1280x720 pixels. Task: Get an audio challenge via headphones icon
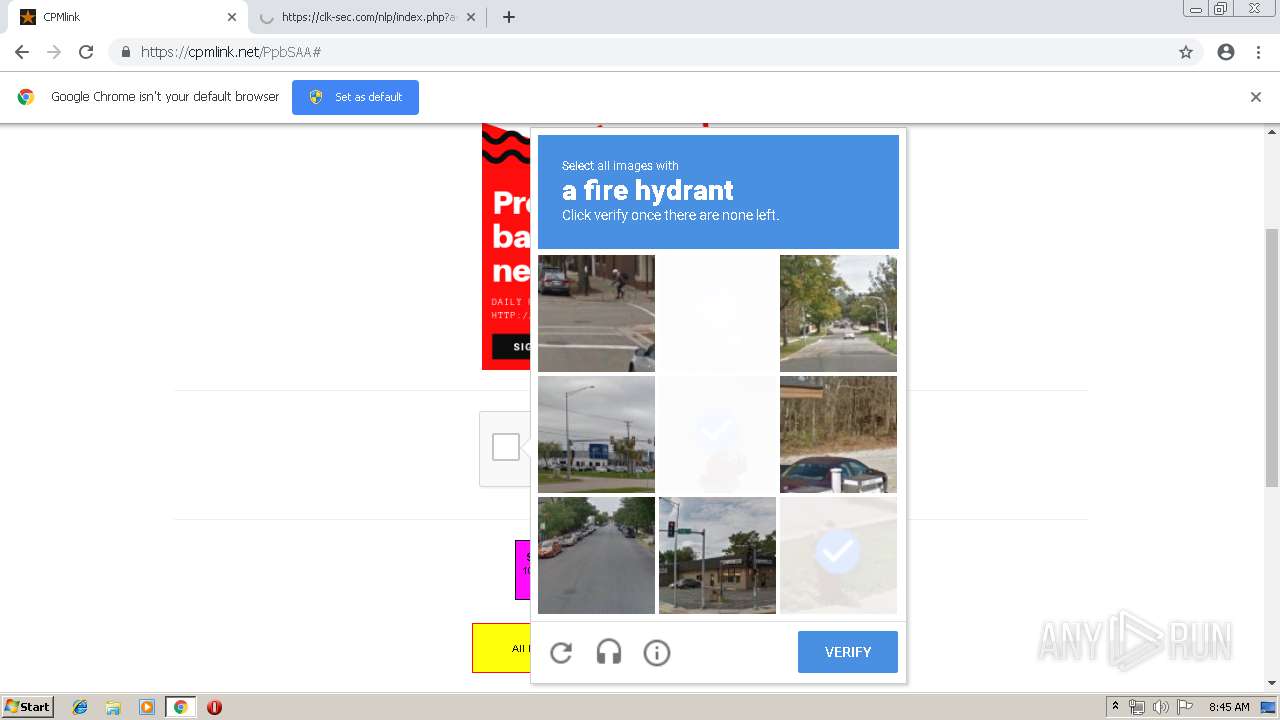[x=609, y=653]
